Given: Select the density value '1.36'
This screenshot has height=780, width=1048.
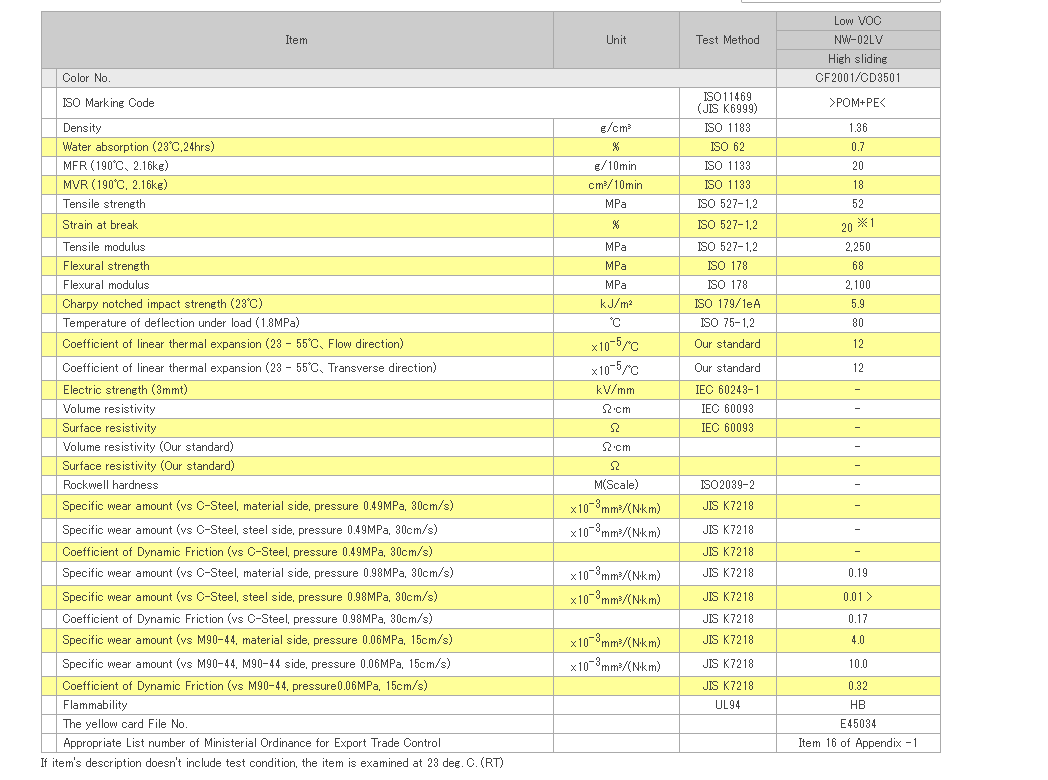Looking at the screenshot, I should pos(858,128).
